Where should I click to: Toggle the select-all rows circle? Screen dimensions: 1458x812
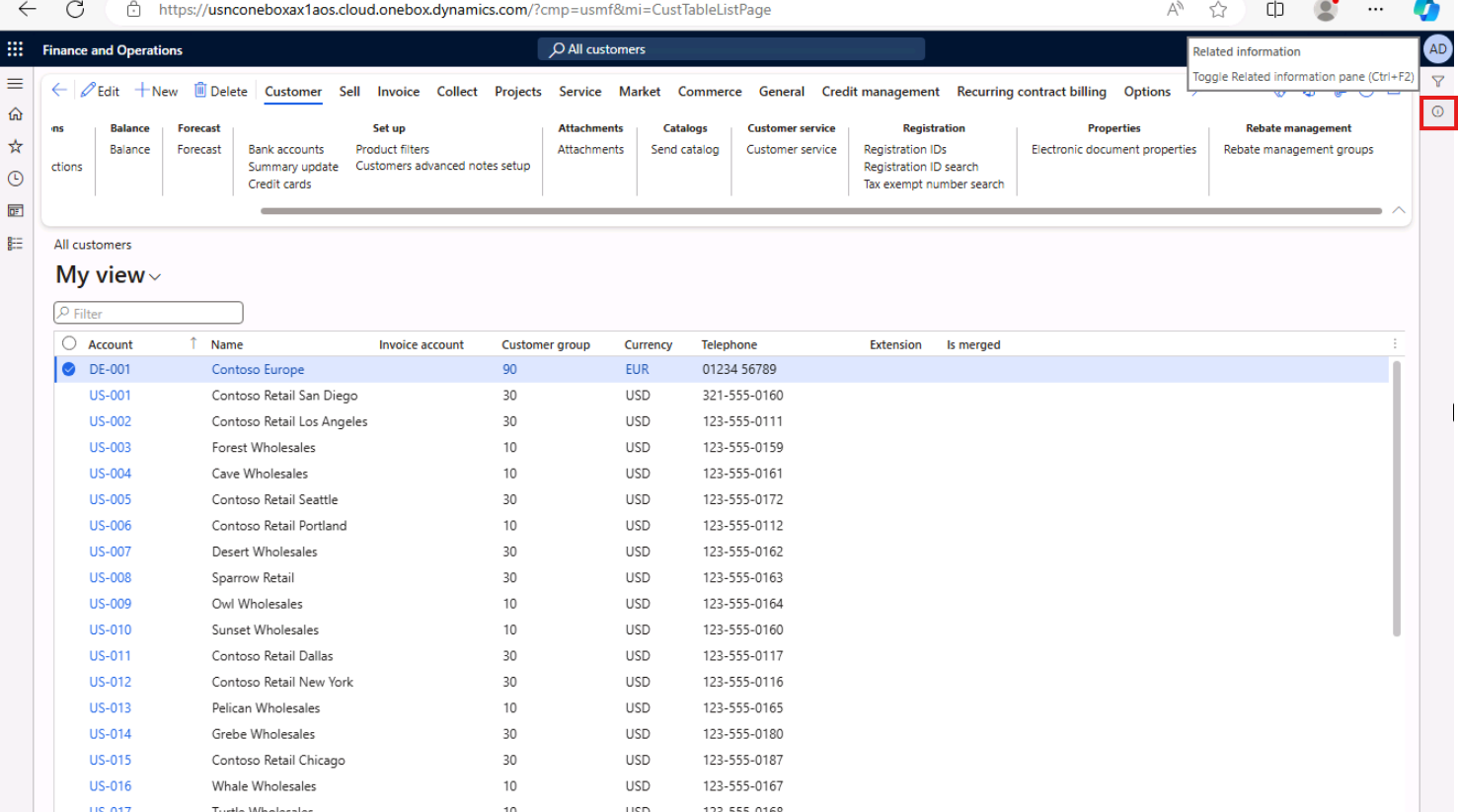(x=69, y=343)
